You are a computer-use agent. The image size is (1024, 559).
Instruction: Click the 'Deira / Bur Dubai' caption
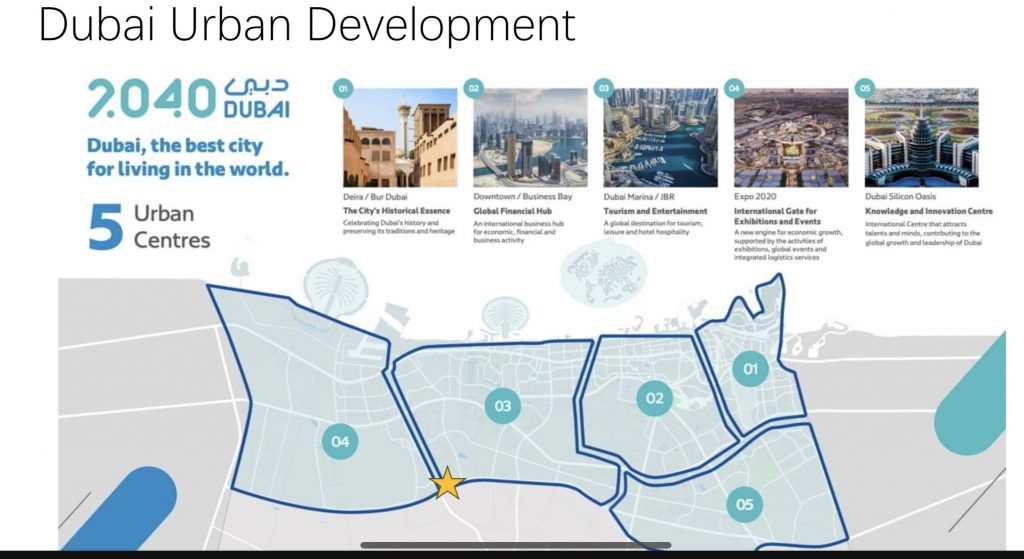(375, 197)
